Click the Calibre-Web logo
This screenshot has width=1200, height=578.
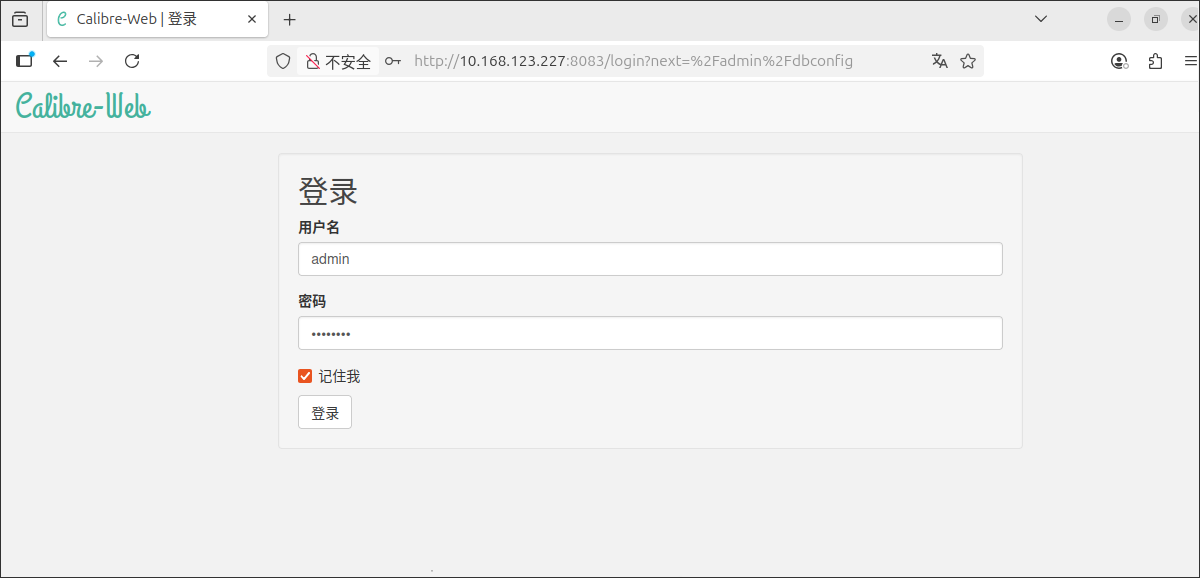(83, 107)
